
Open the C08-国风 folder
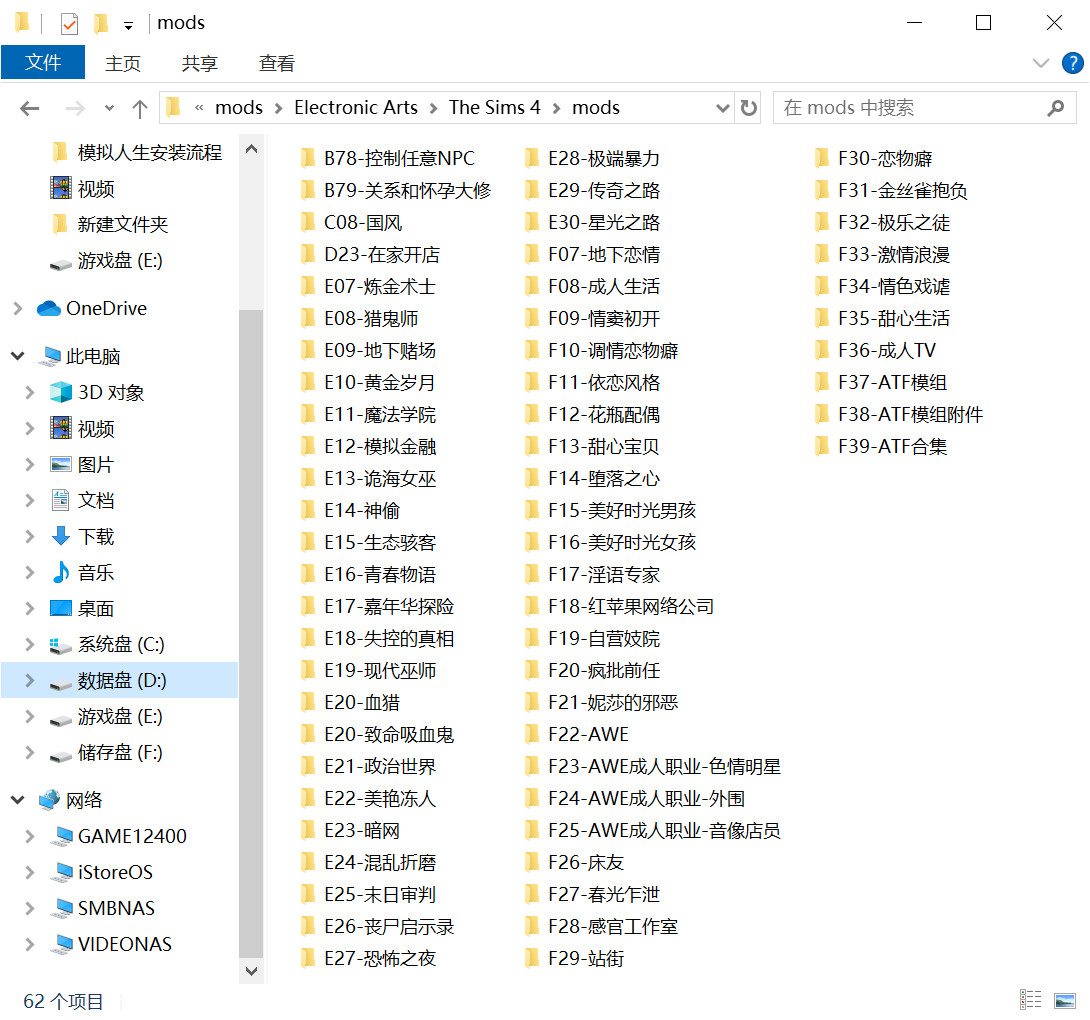tap(363, 222)
